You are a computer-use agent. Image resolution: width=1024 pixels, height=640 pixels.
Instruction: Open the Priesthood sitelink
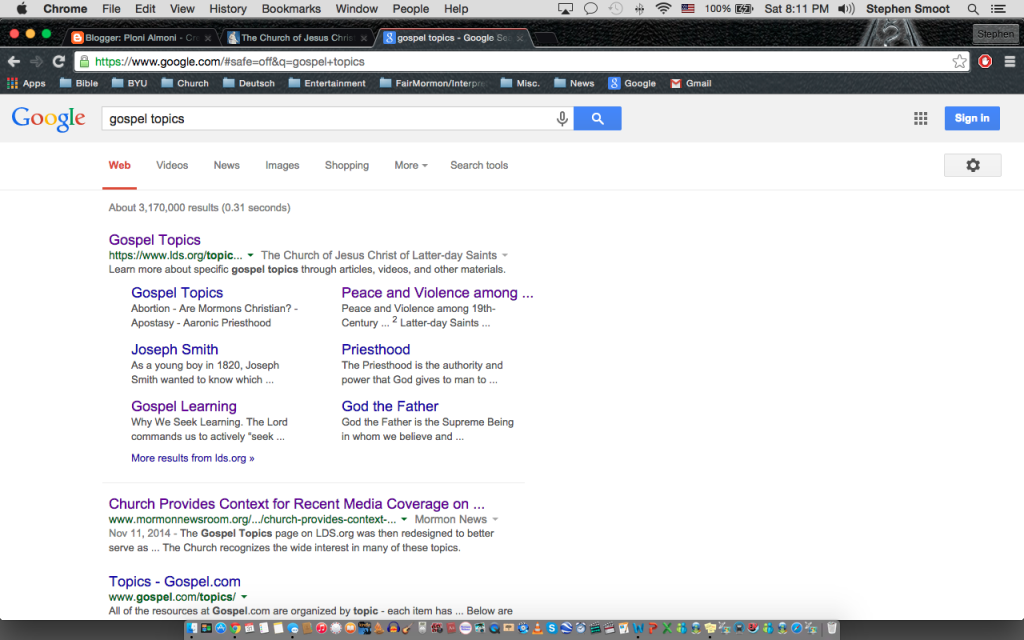pos(376,349)
